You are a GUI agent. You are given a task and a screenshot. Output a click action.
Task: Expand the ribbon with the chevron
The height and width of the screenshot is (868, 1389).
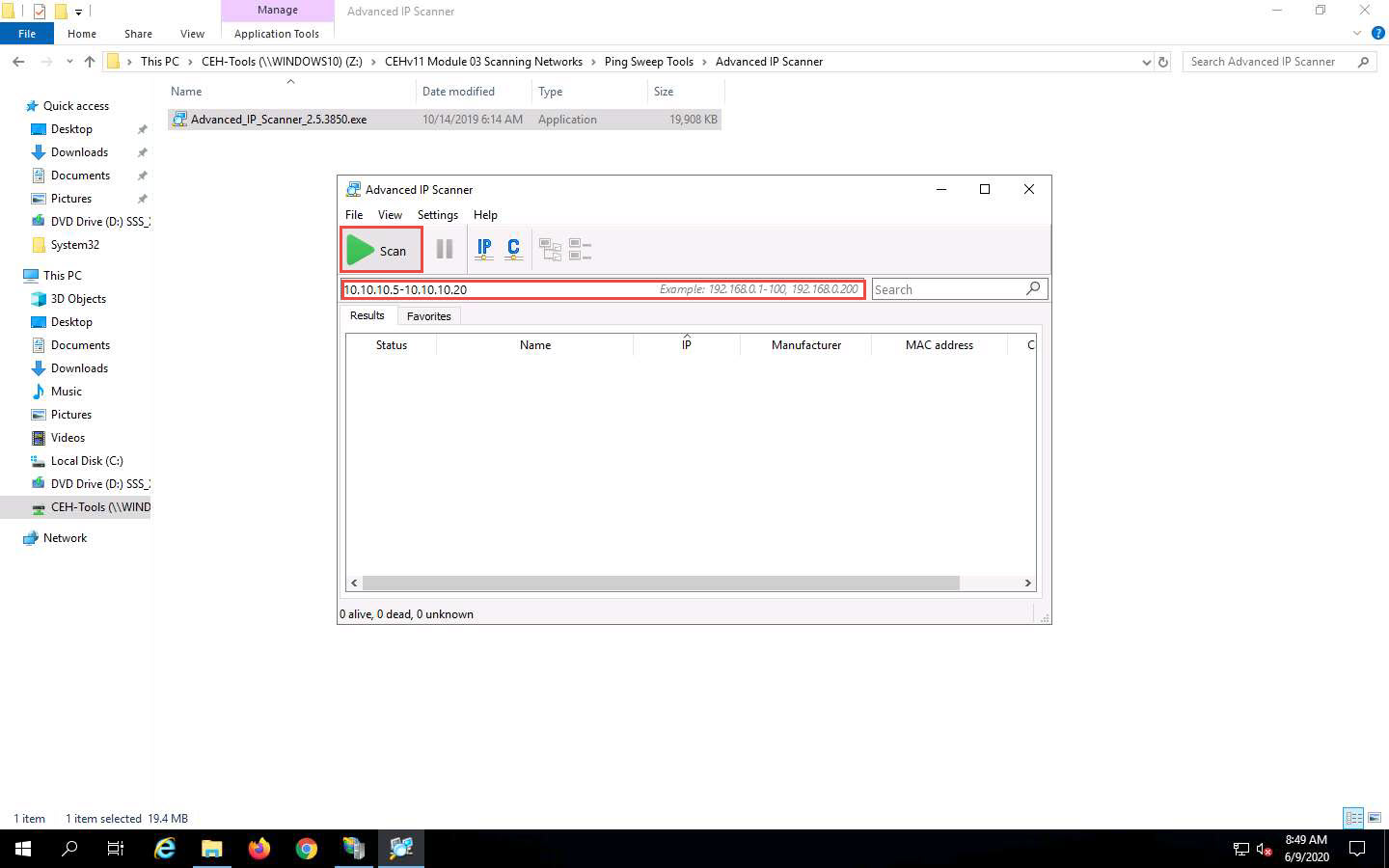pyautogui.click(x=1357, y=34)
